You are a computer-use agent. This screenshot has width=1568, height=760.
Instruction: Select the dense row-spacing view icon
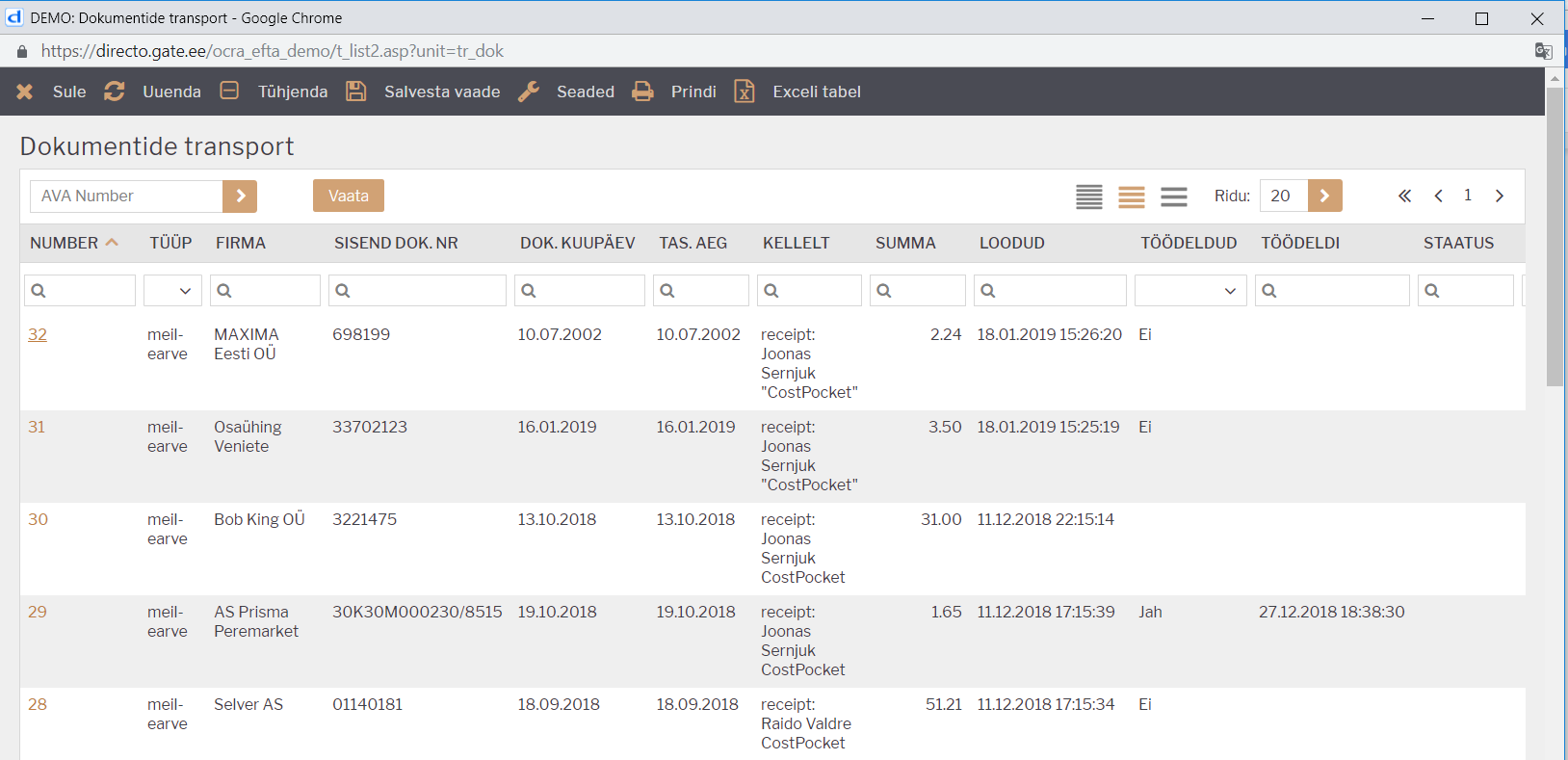pyautogui.click(x=1089, y=197)
